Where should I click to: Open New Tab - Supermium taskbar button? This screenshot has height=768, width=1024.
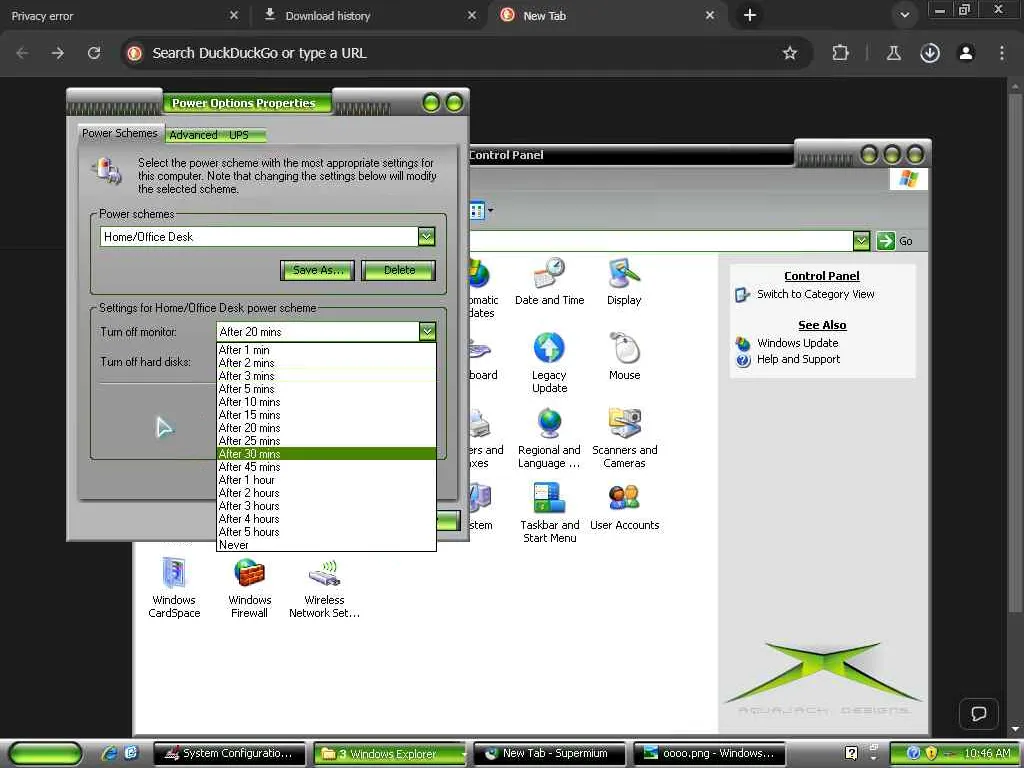549,754
